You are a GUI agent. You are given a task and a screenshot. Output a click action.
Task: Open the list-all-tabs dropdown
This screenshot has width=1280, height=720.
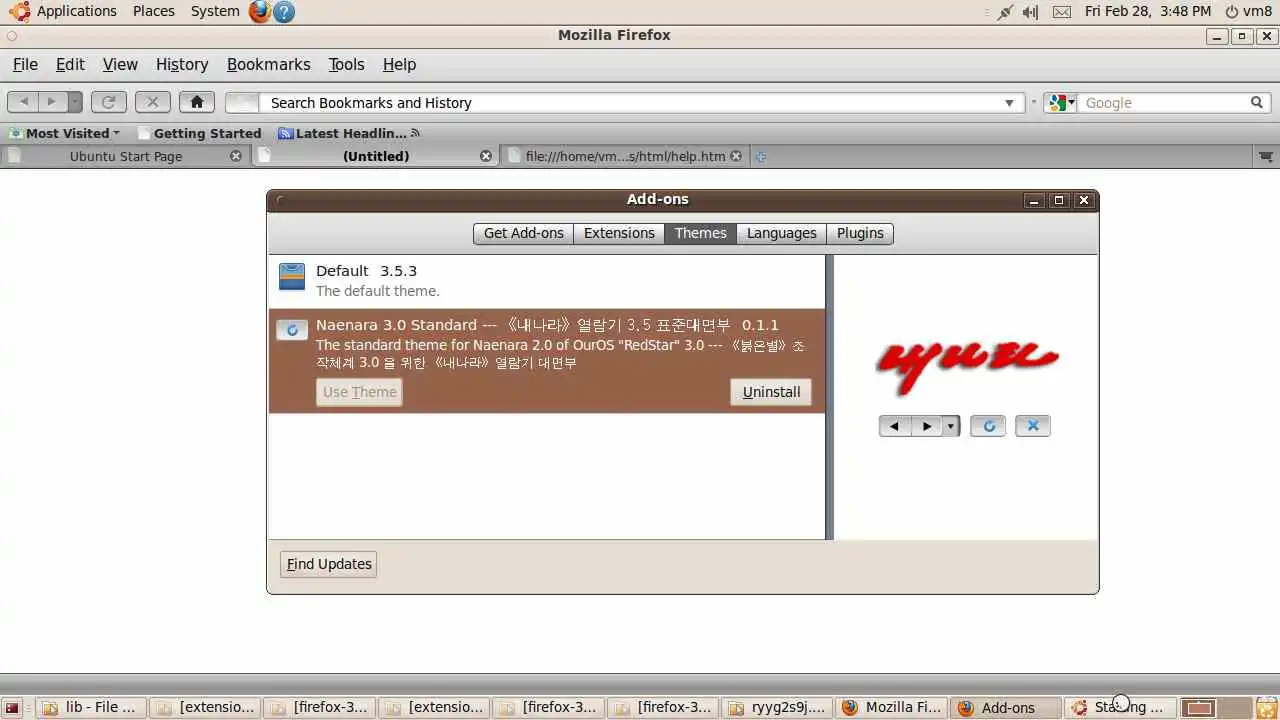[1265, 156]
